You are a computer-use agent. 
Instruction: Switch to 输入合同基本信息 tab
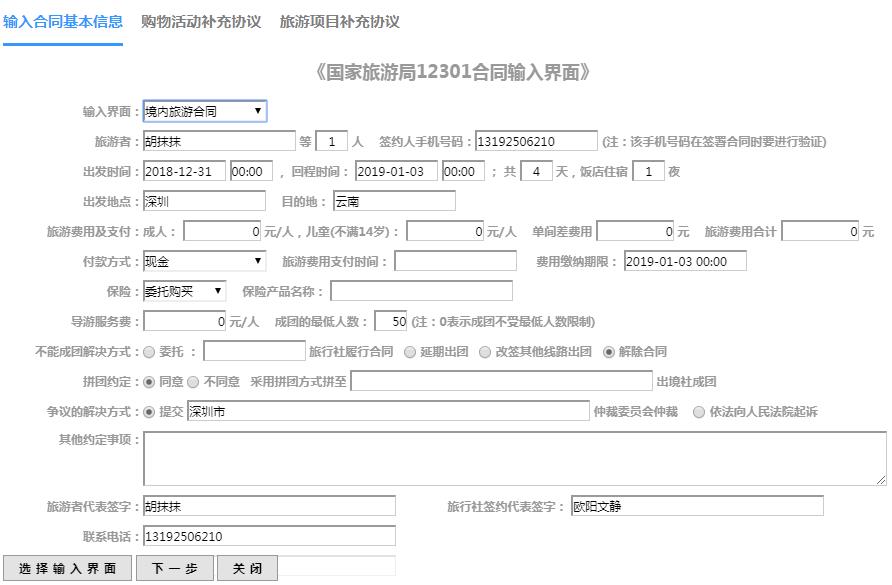[x=63, y=22]
